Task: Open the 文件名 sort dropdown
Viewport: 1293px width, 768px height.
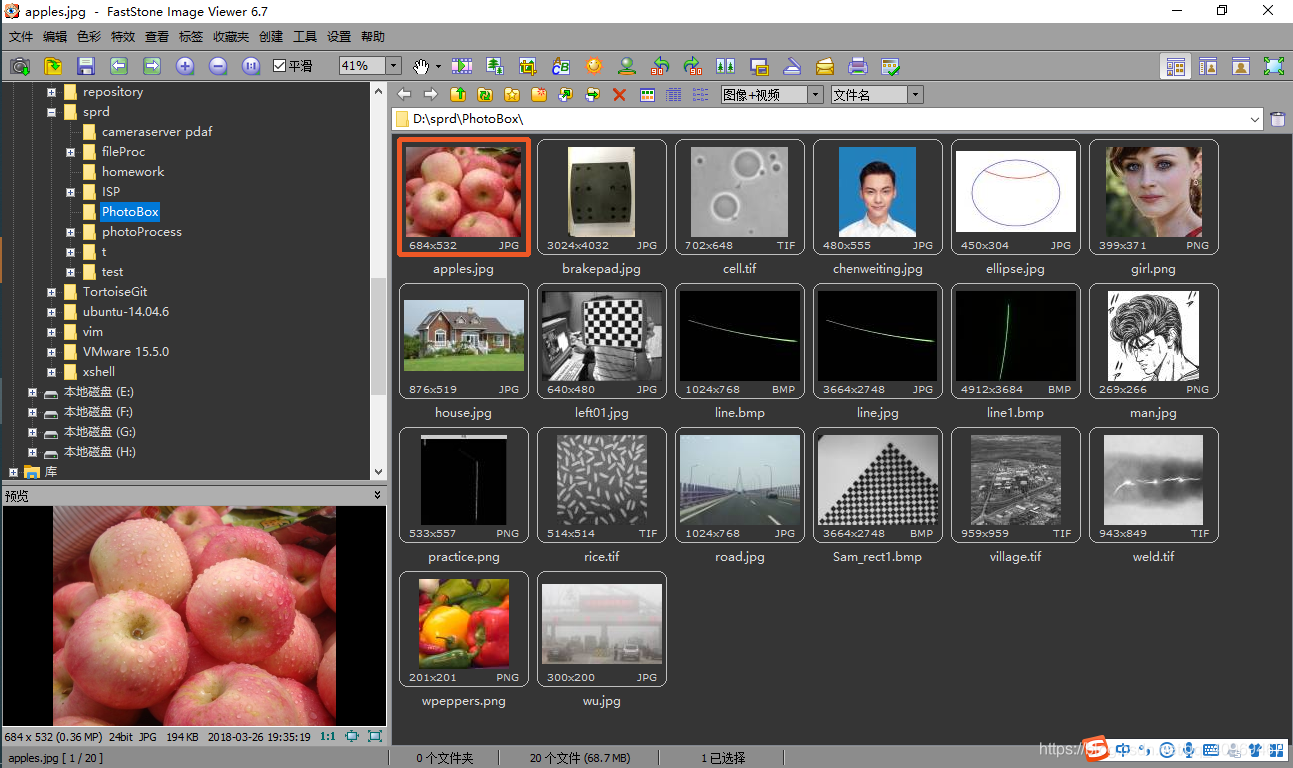Action: pos(915,94)
